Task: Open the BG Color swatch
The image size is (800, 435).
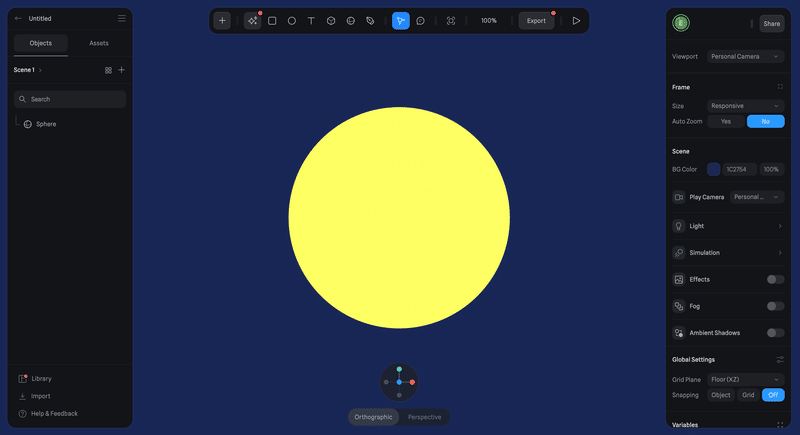Action: point(713,169)
